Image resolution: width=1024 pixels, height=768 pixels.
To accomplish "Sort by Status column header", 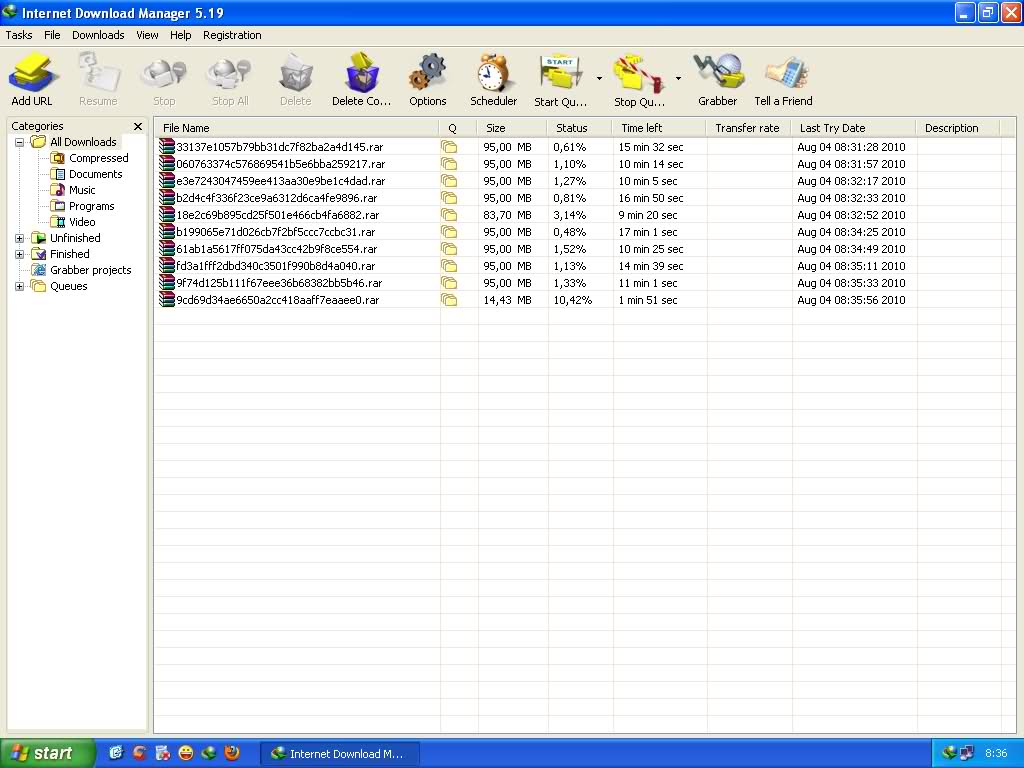I will (579, 128).
